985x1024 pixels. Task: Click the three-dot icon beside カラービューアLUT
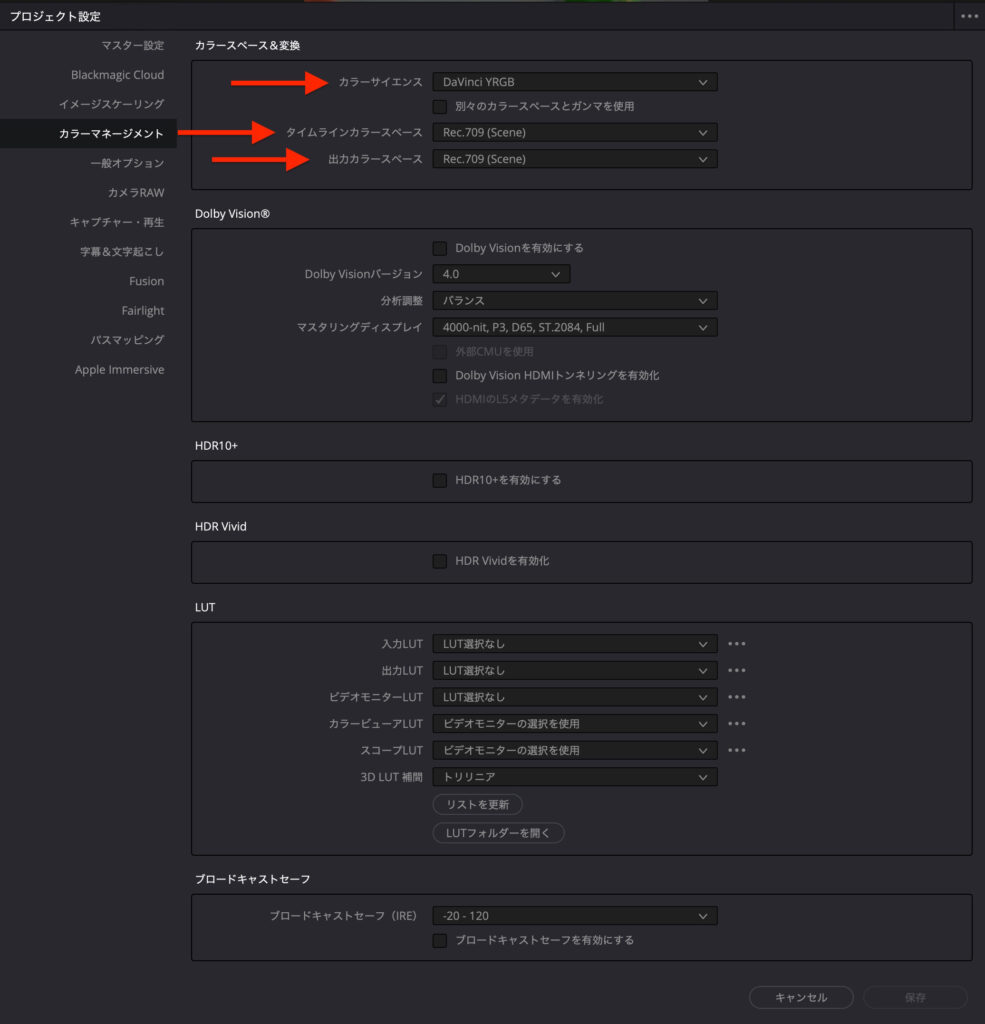click(x=737, y=724)
